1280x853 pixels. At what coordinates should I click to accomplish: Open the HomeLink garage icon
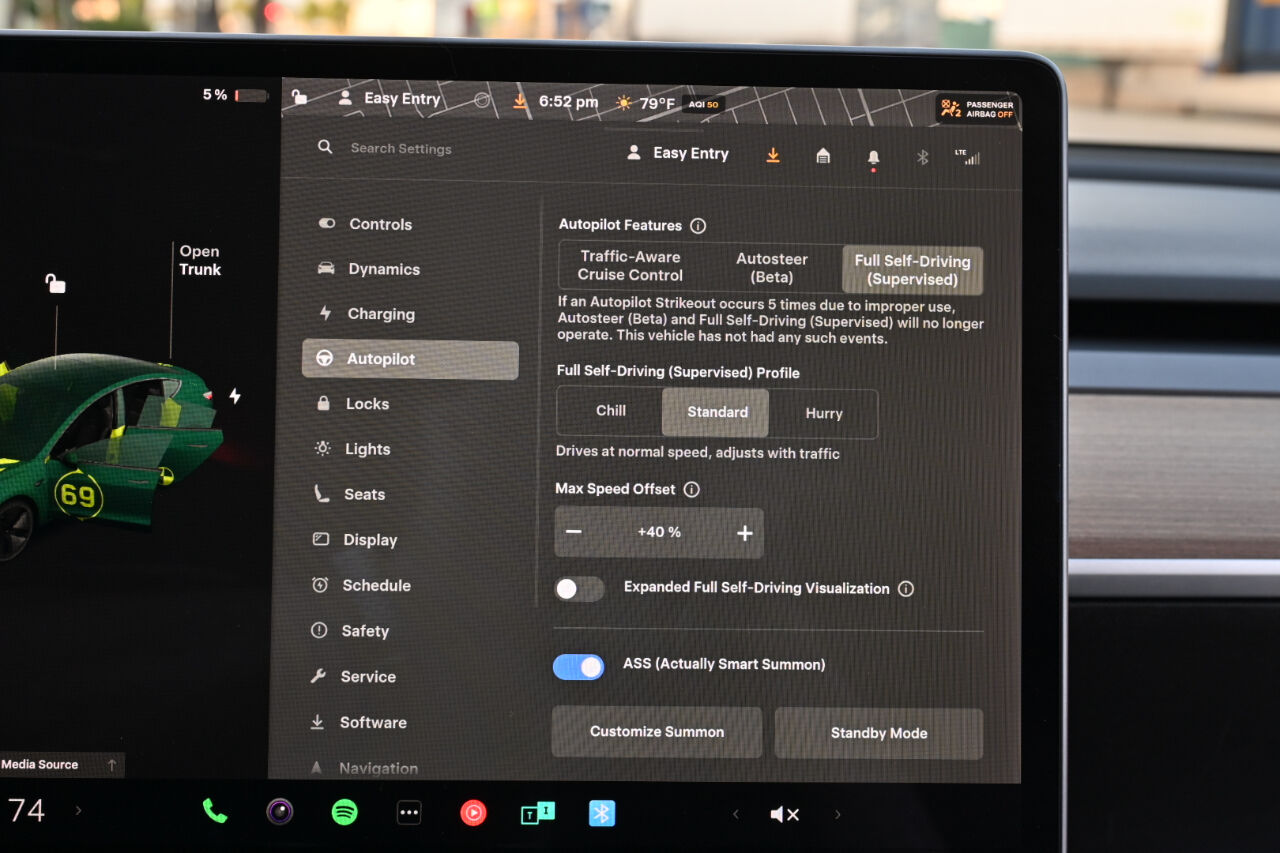(823, 156)
